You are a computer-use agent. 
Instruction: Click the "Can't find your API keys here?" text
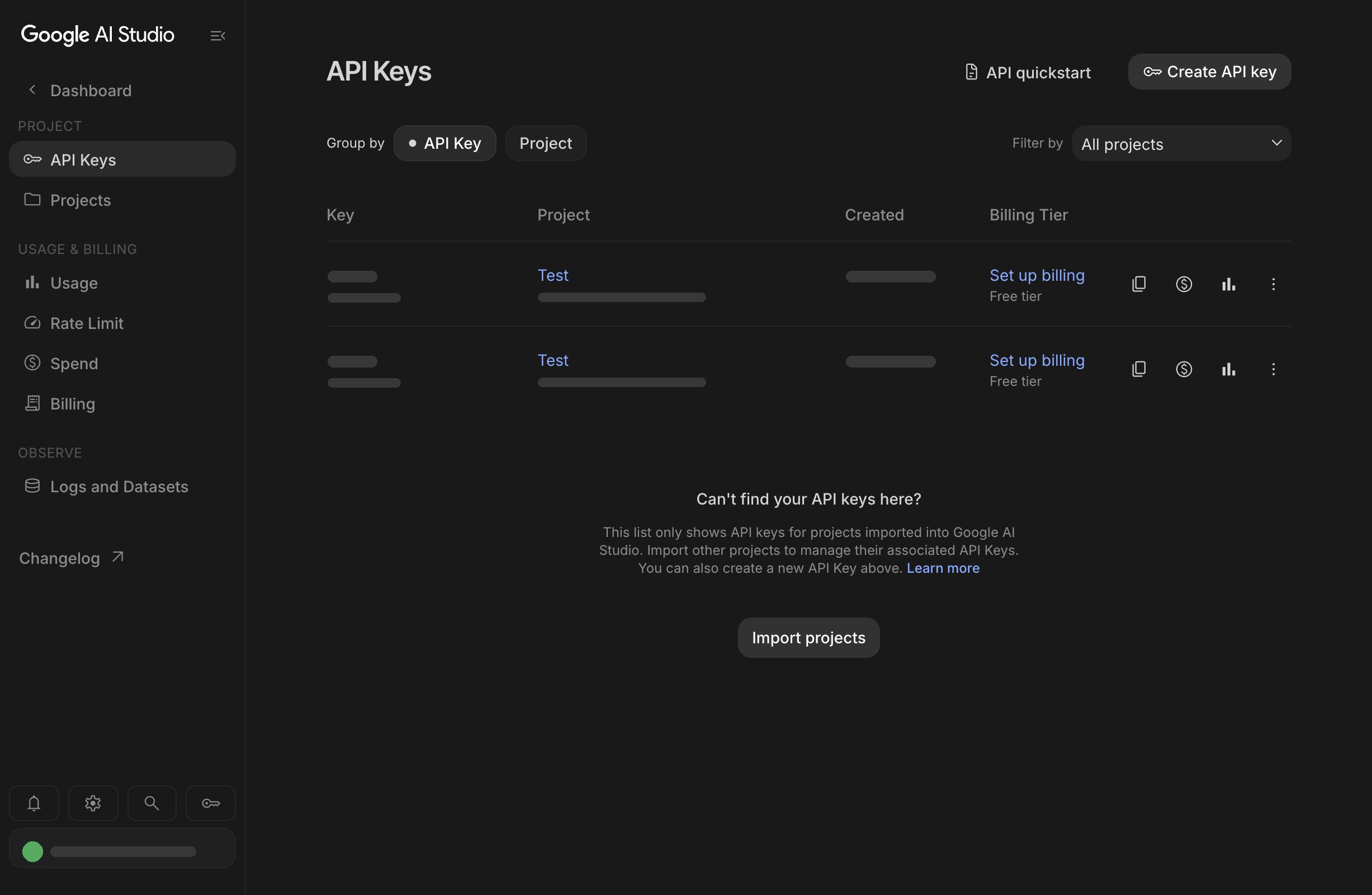pos(809,499)
